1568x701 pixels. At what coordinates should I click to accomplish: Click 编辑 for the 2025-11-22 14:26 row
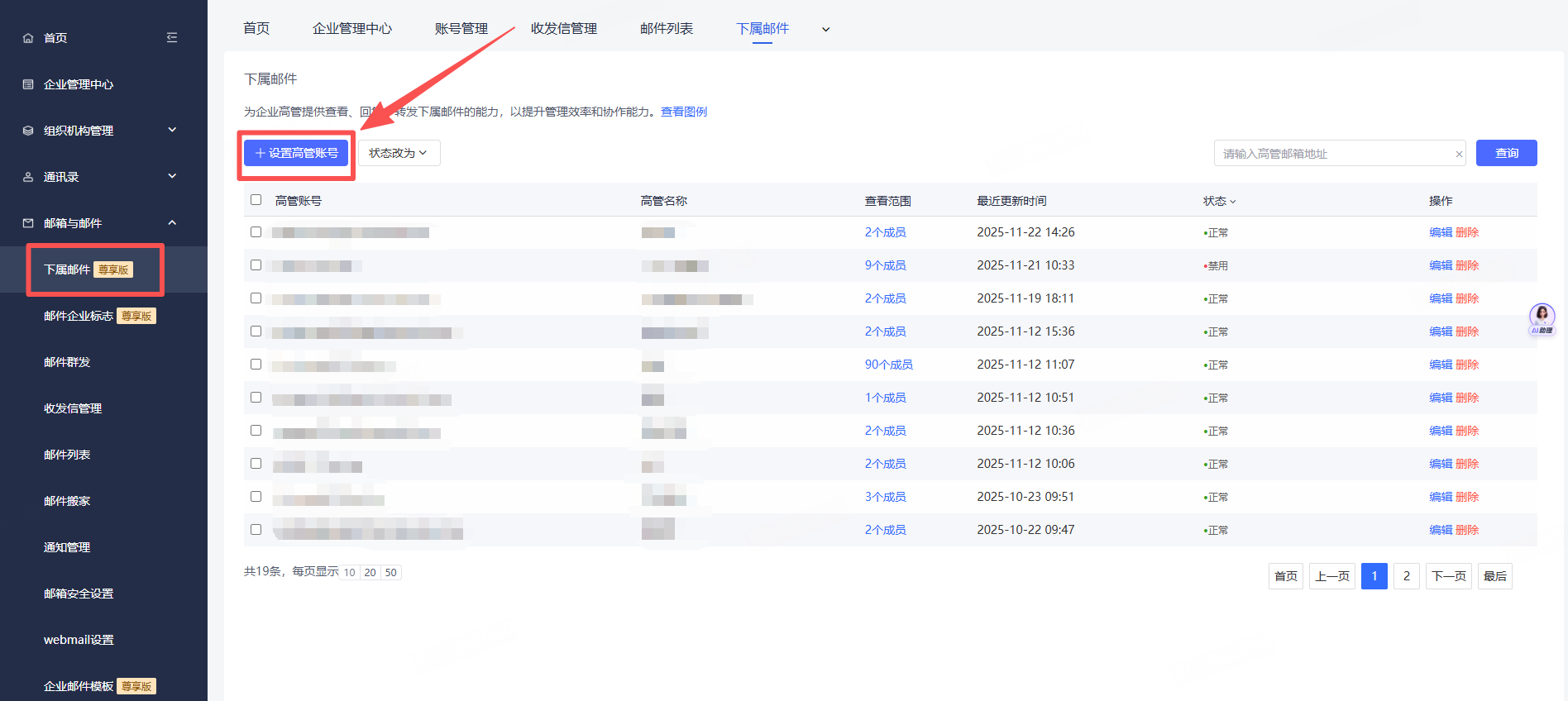pos(1441,232)
